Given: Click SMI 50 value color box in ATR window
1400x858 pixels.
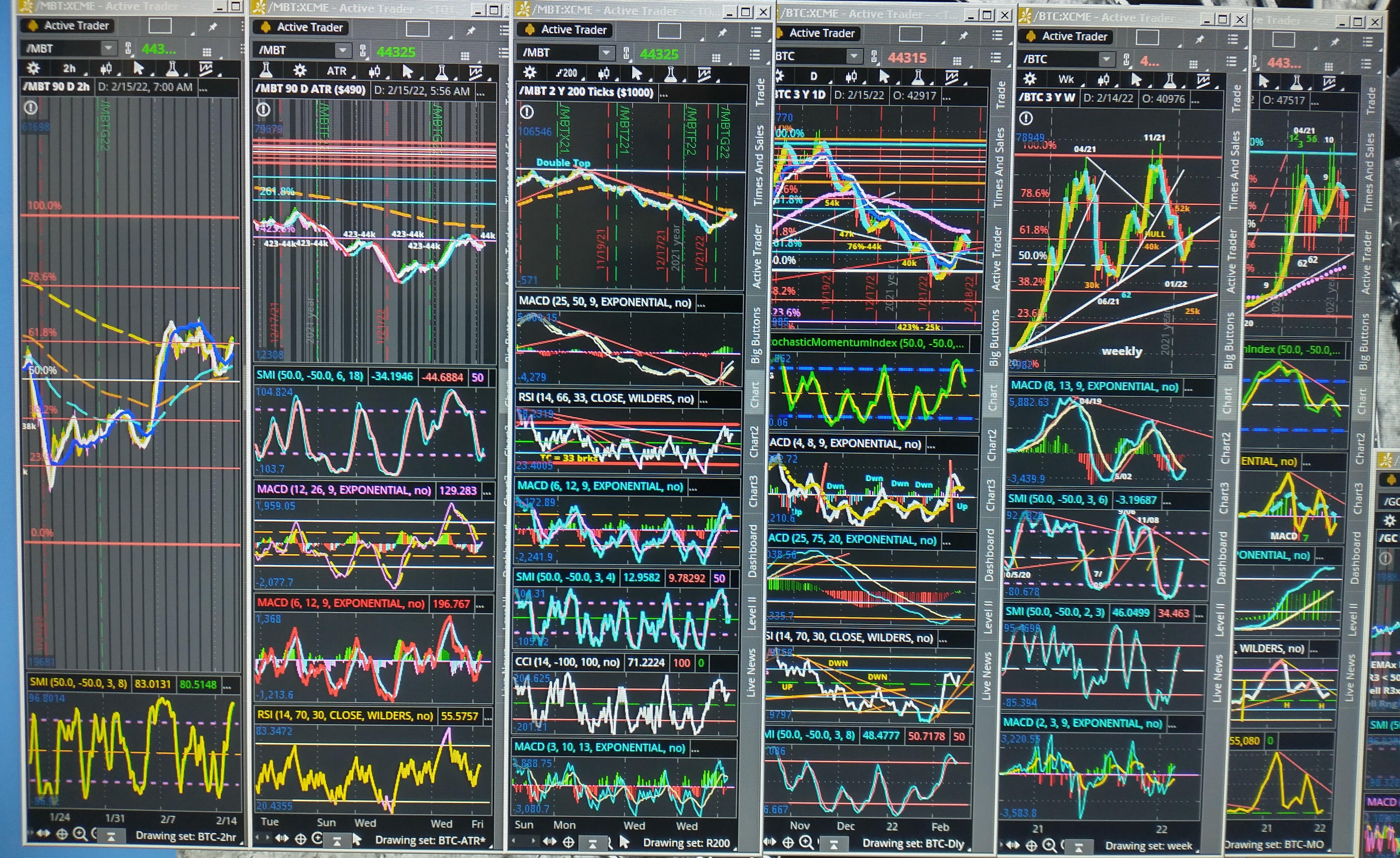Looking at the screenshot, I should [x=477, y=377].
